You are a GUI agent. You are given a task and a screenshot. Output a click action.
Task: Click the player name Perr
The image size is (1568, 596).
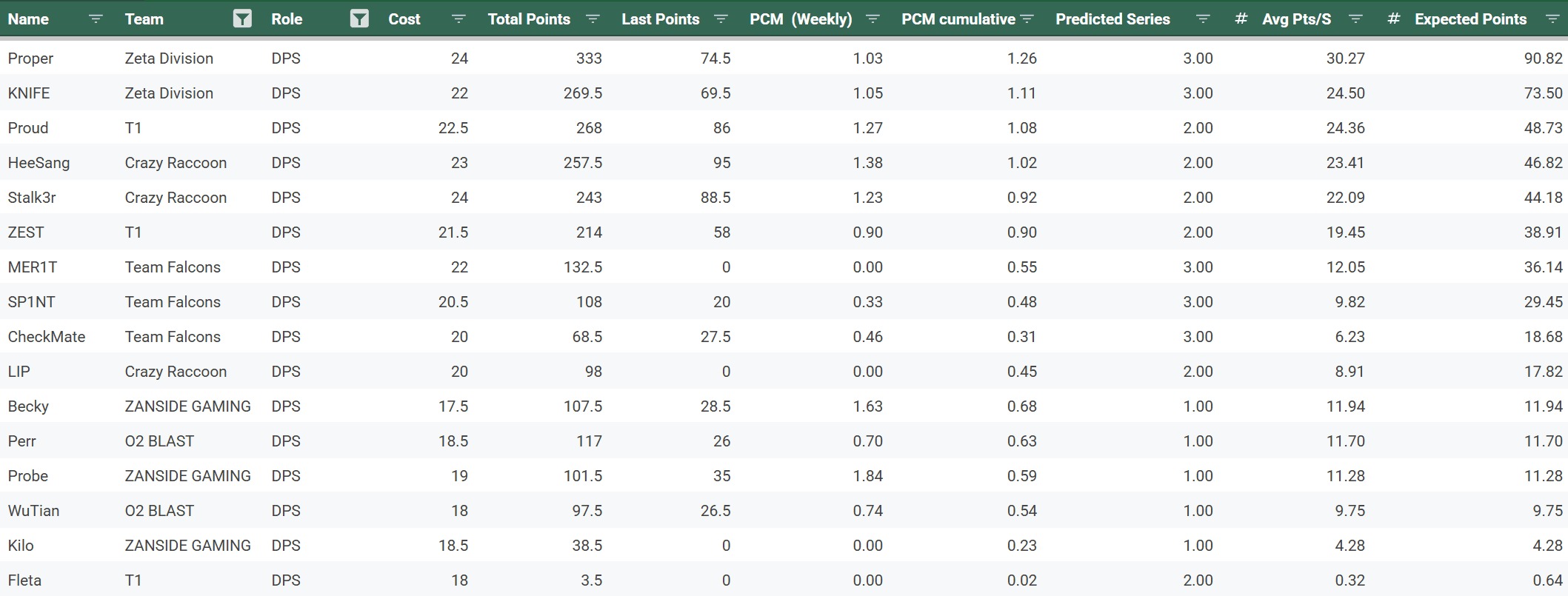(22, 441)
